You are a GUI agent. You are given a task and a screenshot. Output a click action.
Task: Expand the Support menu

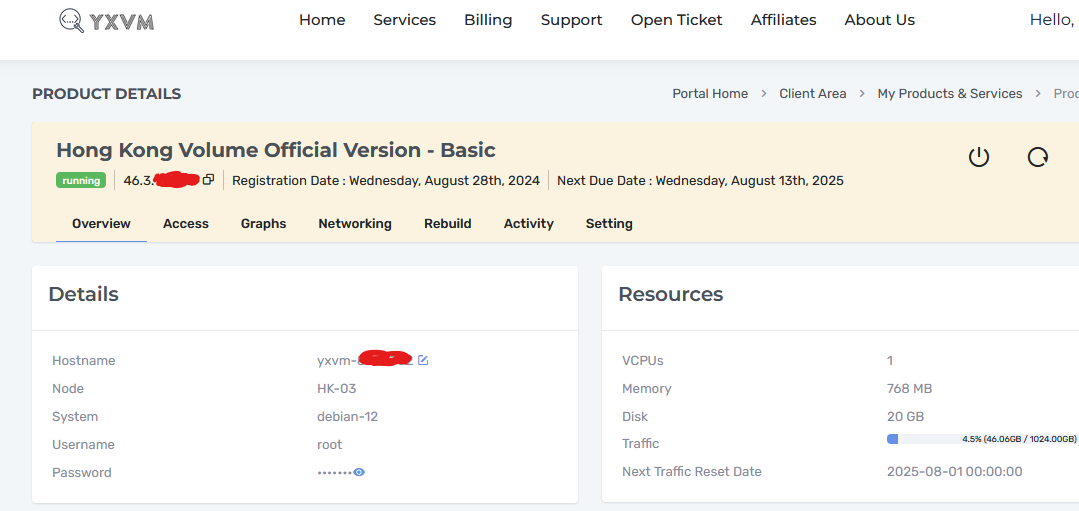pyautogui.click(x=571, y=20)
